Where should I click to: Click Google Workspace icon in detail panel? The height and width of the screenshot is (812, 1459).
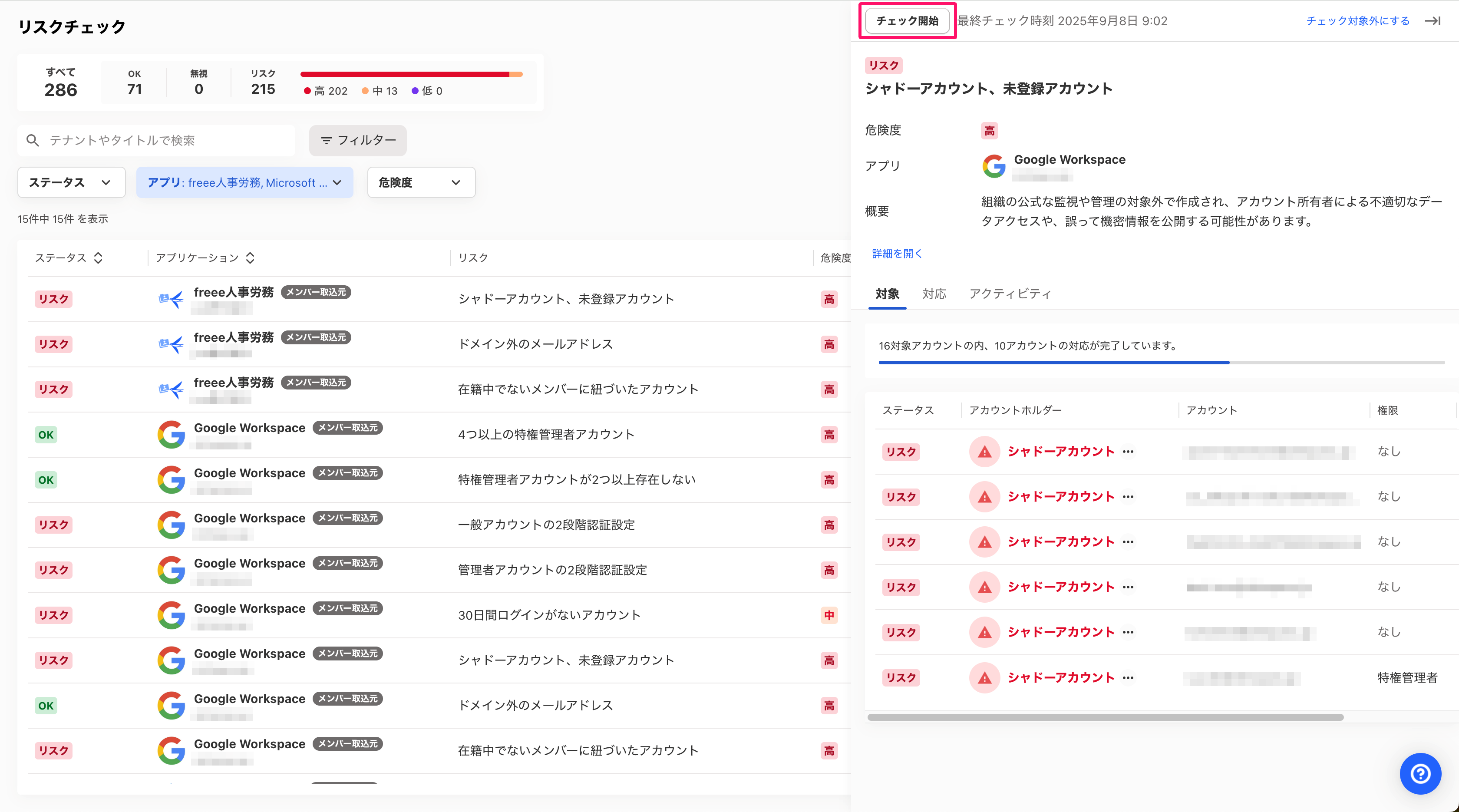pyautogui.click(x=994, y=166)
